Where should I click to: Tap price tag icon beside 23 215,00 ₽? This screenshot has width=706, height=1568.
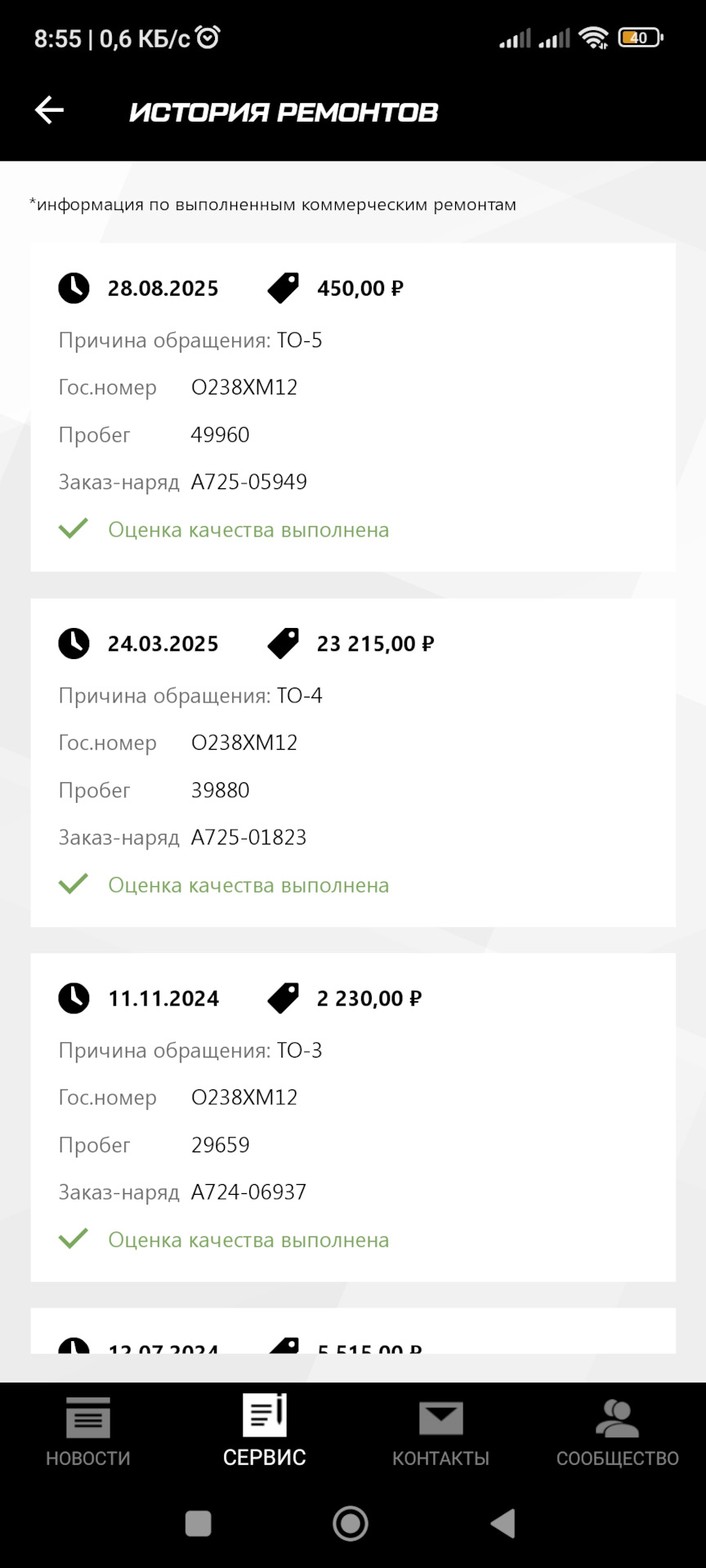pos(284,644)
